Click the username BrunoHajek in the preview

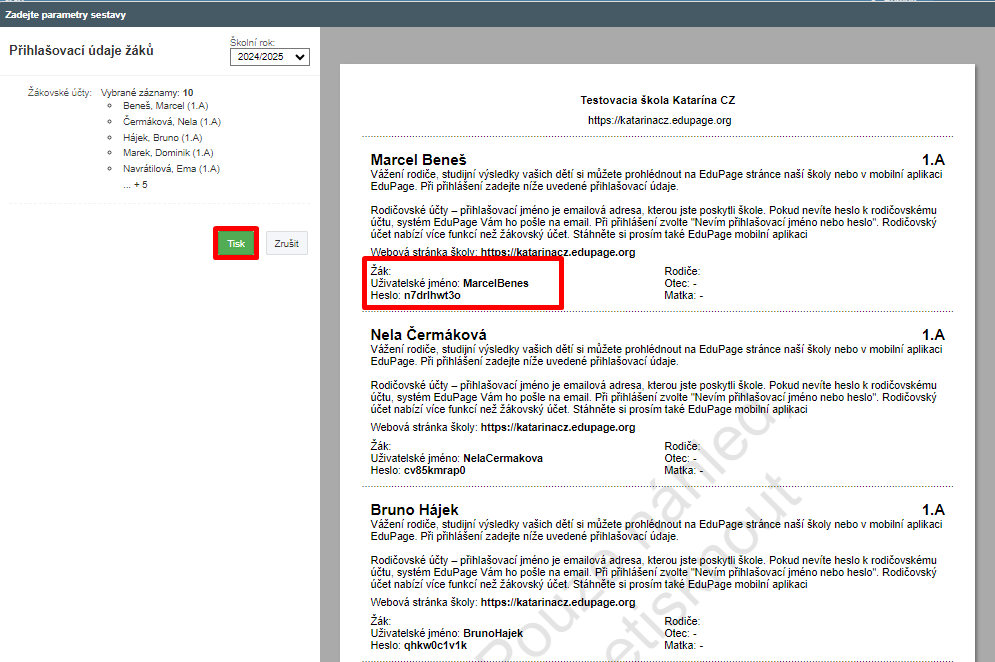point(493,633)
